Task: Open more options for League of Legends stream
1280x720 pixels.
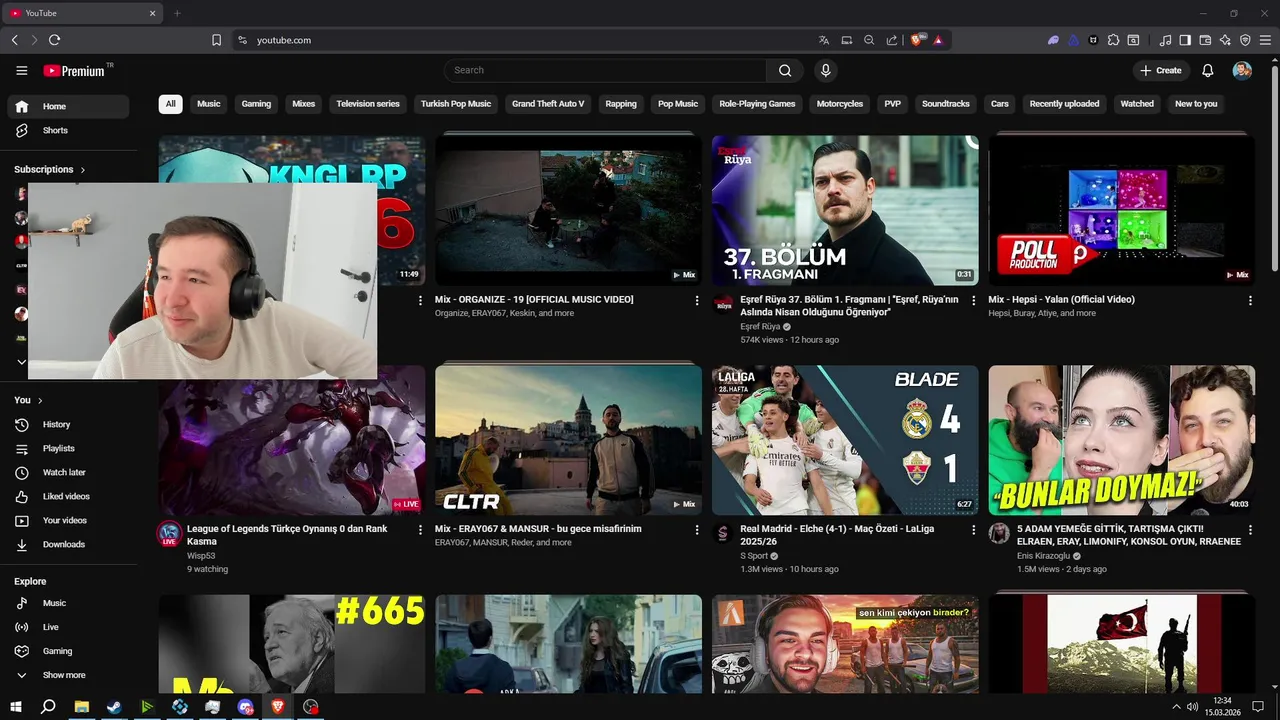Action: 420,529
